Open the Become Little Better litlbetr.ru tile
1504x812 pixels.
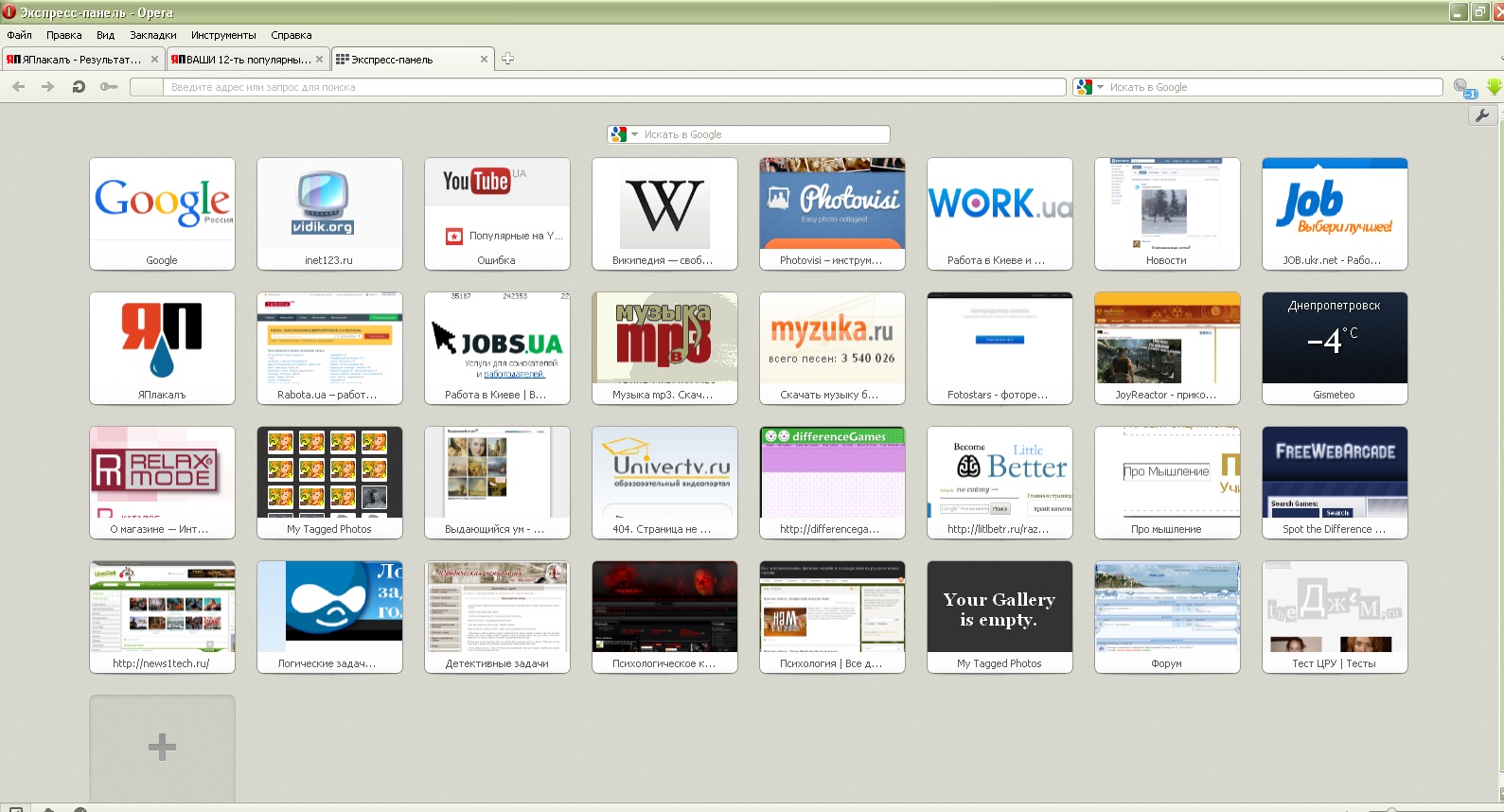tap(1000, 483)
